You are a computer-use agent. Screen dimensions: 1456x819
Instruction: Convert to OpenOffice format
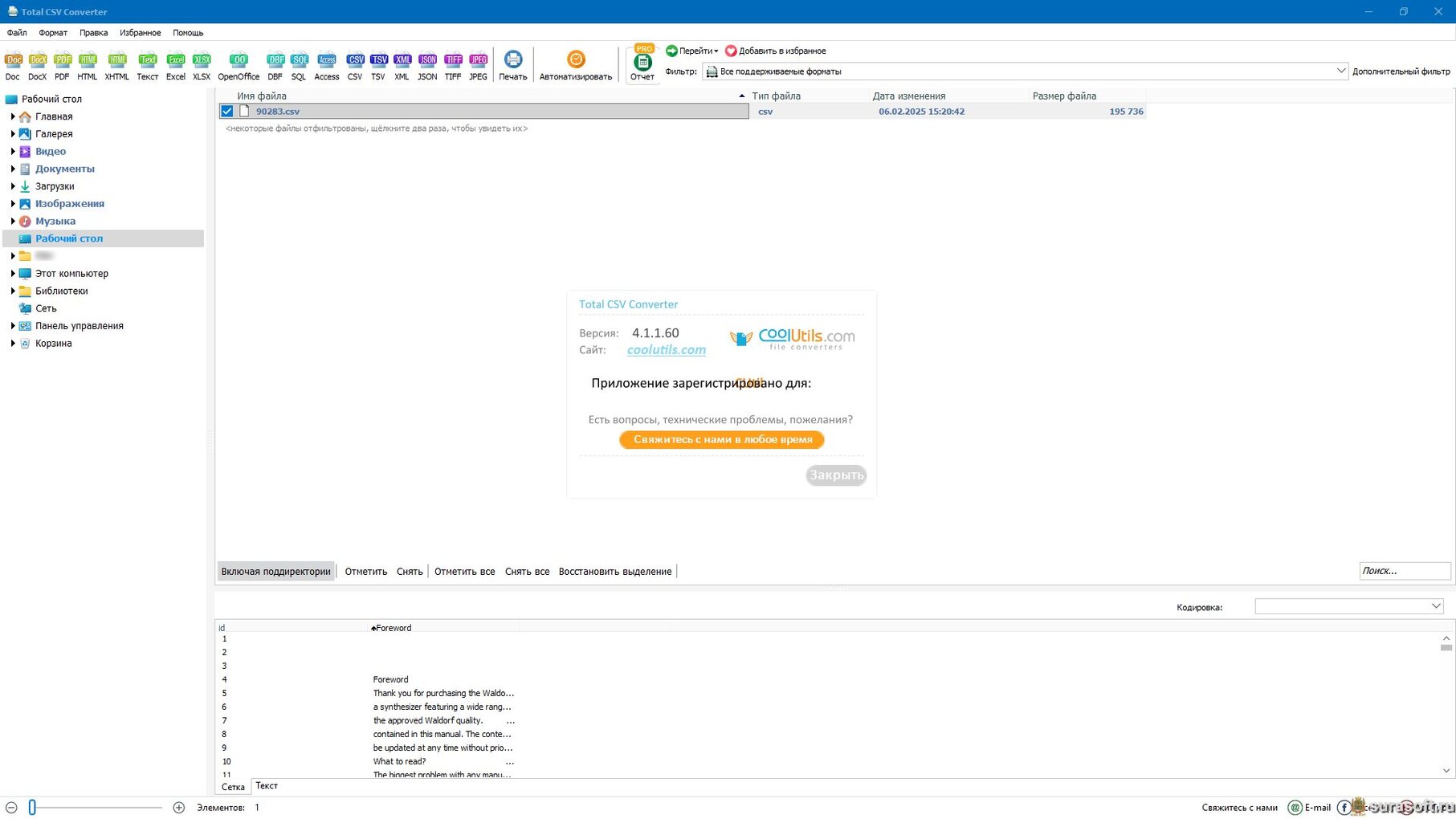click(239, 66)
